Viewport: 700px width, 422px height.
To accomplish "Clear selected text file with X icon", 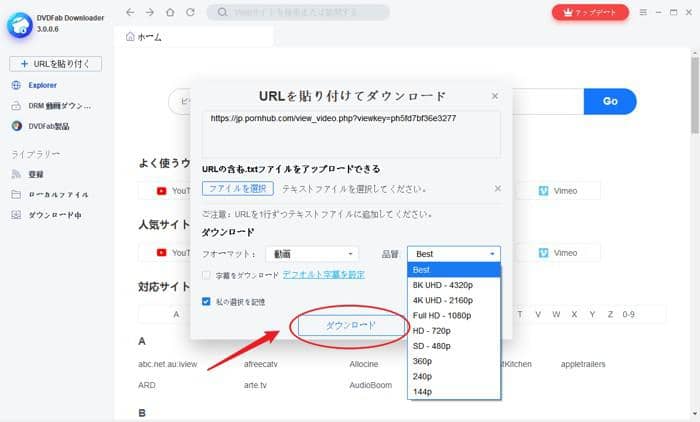I will tap(497, 188).
